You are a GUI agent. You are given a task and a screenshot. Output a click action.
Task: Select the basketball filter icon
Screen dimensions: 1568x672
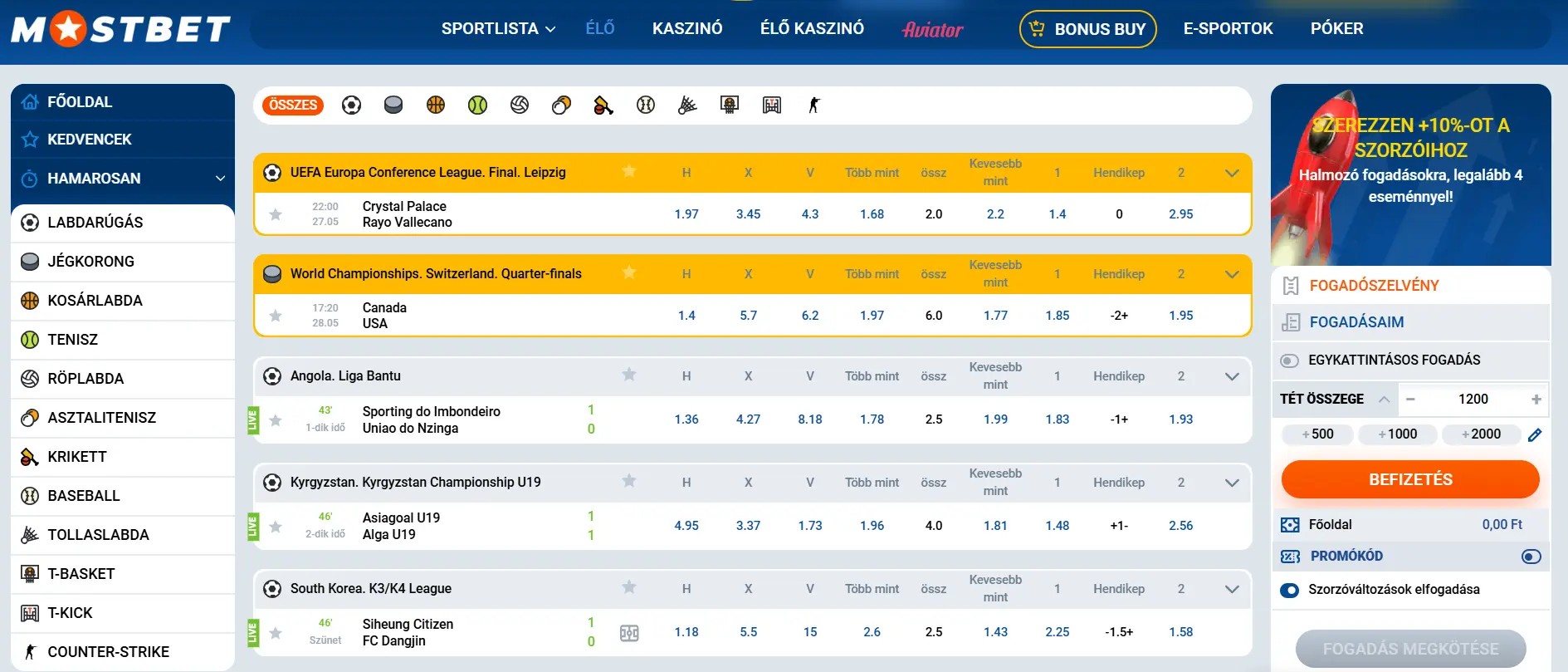(436, 105)
